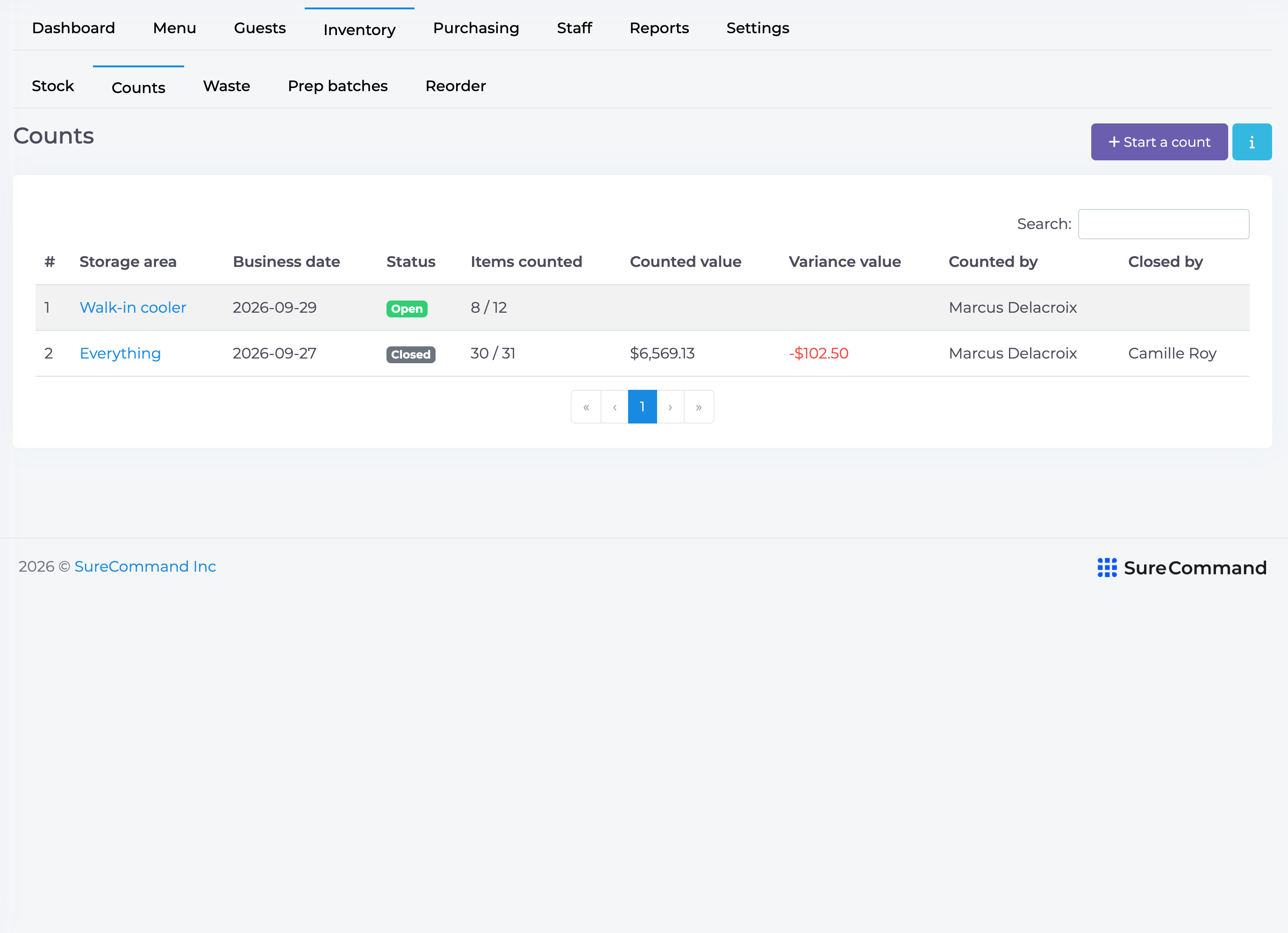Select the Counts sub-tab

coord(139,87)
